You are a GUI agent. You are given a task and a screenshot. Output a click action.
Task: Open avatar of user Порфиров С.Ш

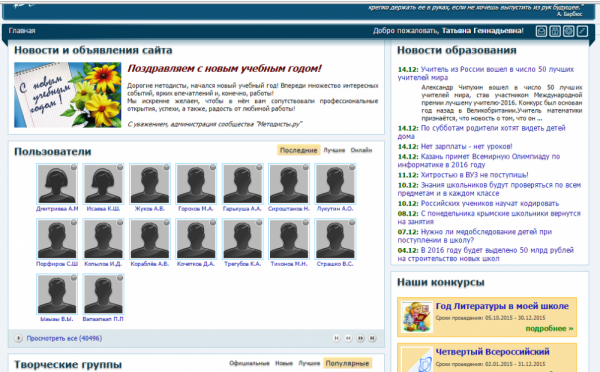pyautogui.click(x=57, y=239)
